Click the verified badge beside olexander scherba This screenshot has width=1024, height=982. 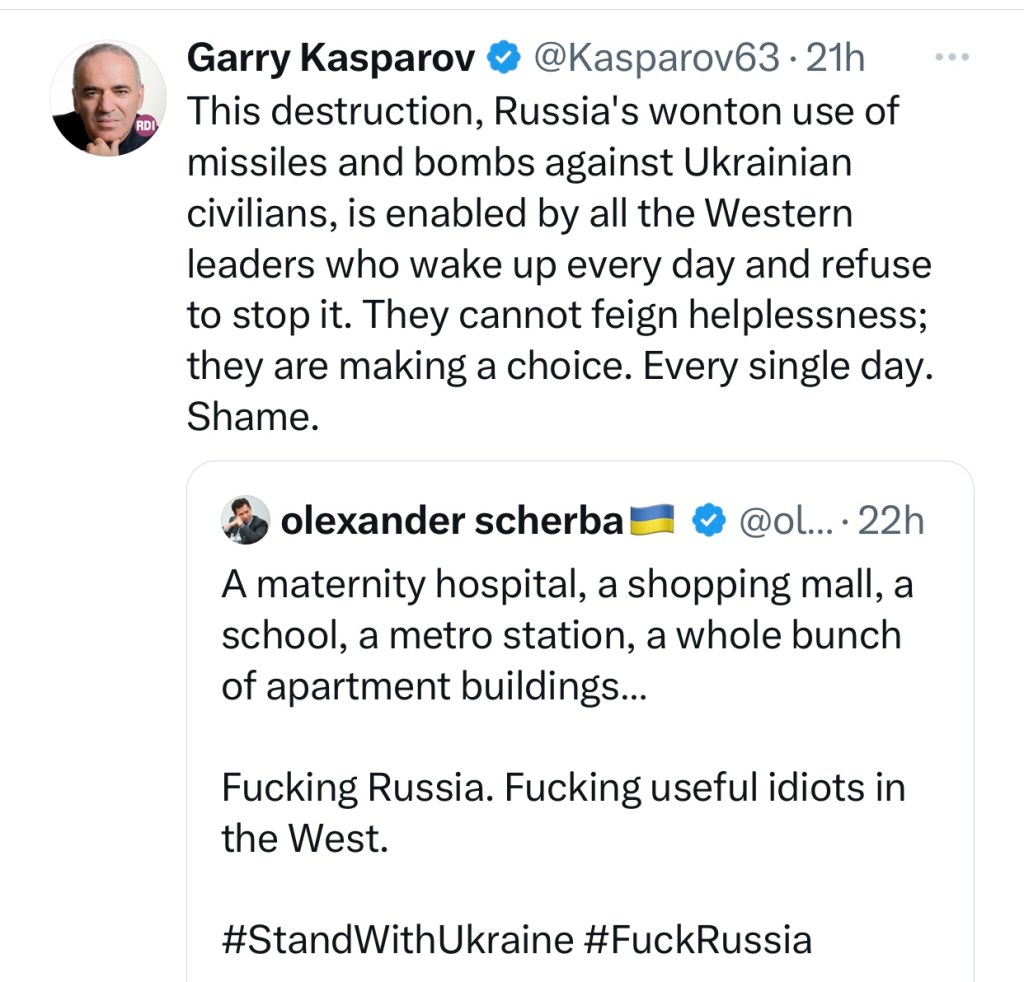709,520
